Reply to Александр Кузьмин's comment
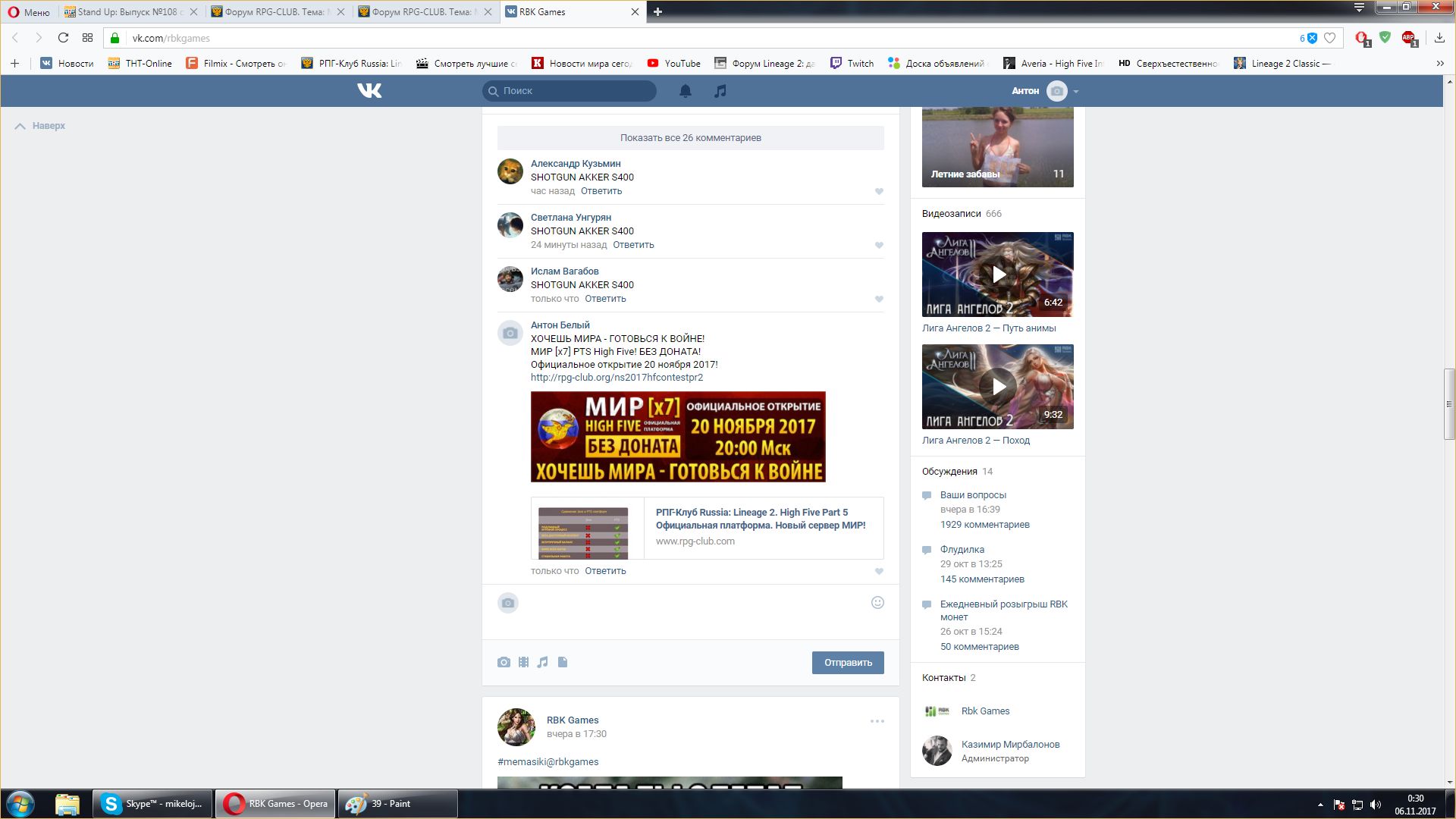This screenshot has width=1456, height=819. point(601,191)
